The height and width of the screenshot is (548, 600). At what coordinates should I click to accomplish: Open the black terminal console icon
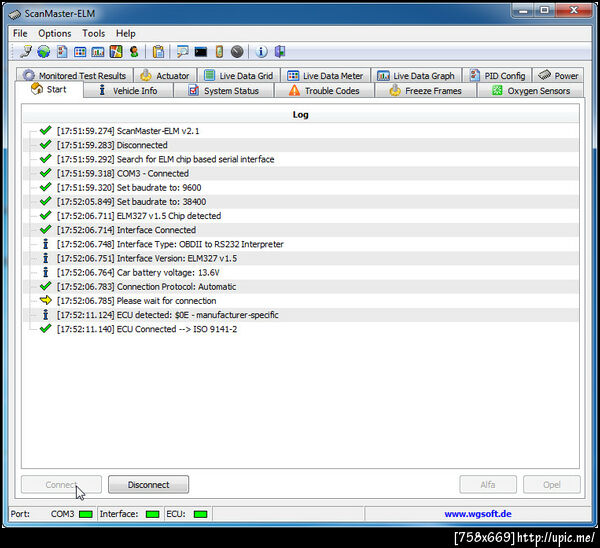point(201,51)
